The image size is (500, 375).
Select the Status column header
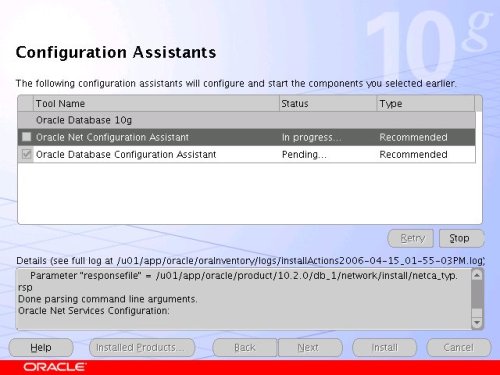[x=328, y=104]
